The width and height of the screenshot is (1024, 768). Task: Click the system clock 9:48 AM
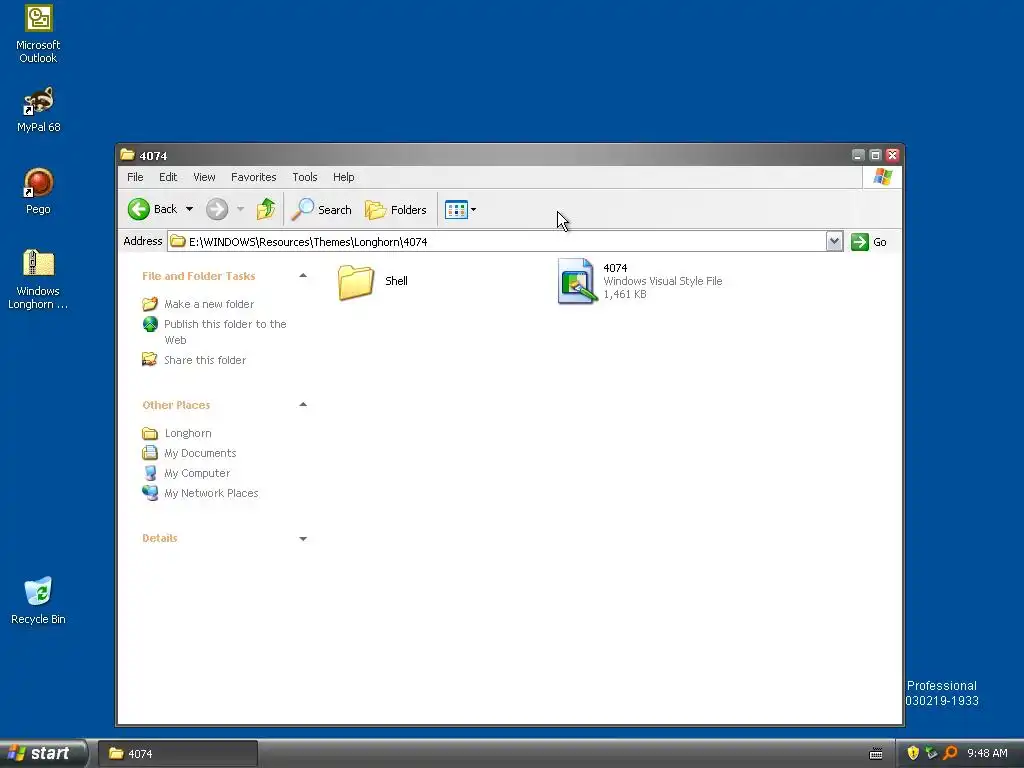point(987,753)
